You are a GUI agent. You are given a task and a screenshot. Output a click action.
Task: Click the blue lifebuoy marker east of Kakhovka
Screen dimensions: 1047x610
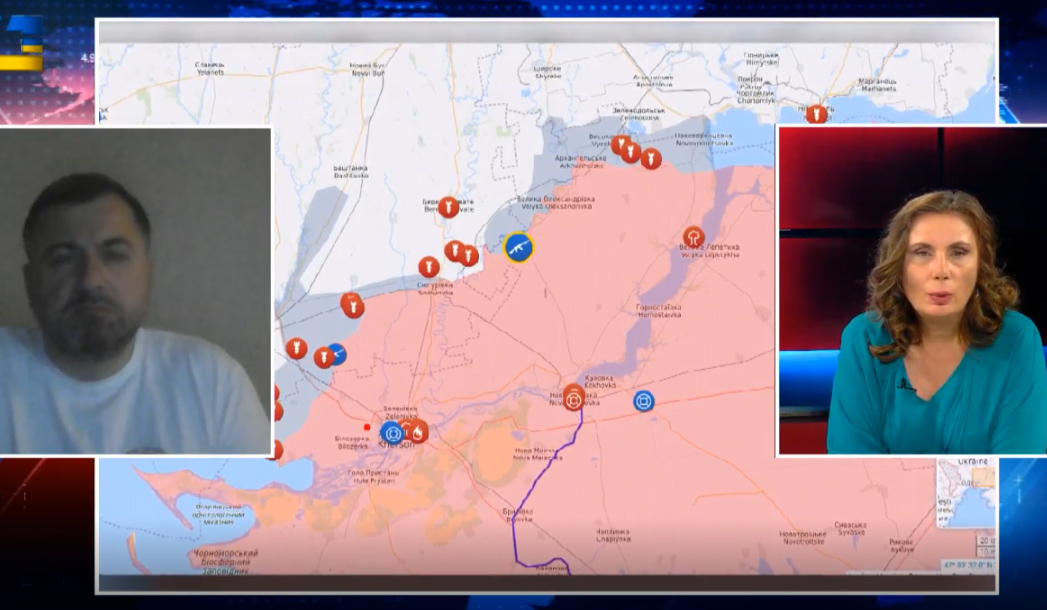pyautogui.click(x=644, y=401)
